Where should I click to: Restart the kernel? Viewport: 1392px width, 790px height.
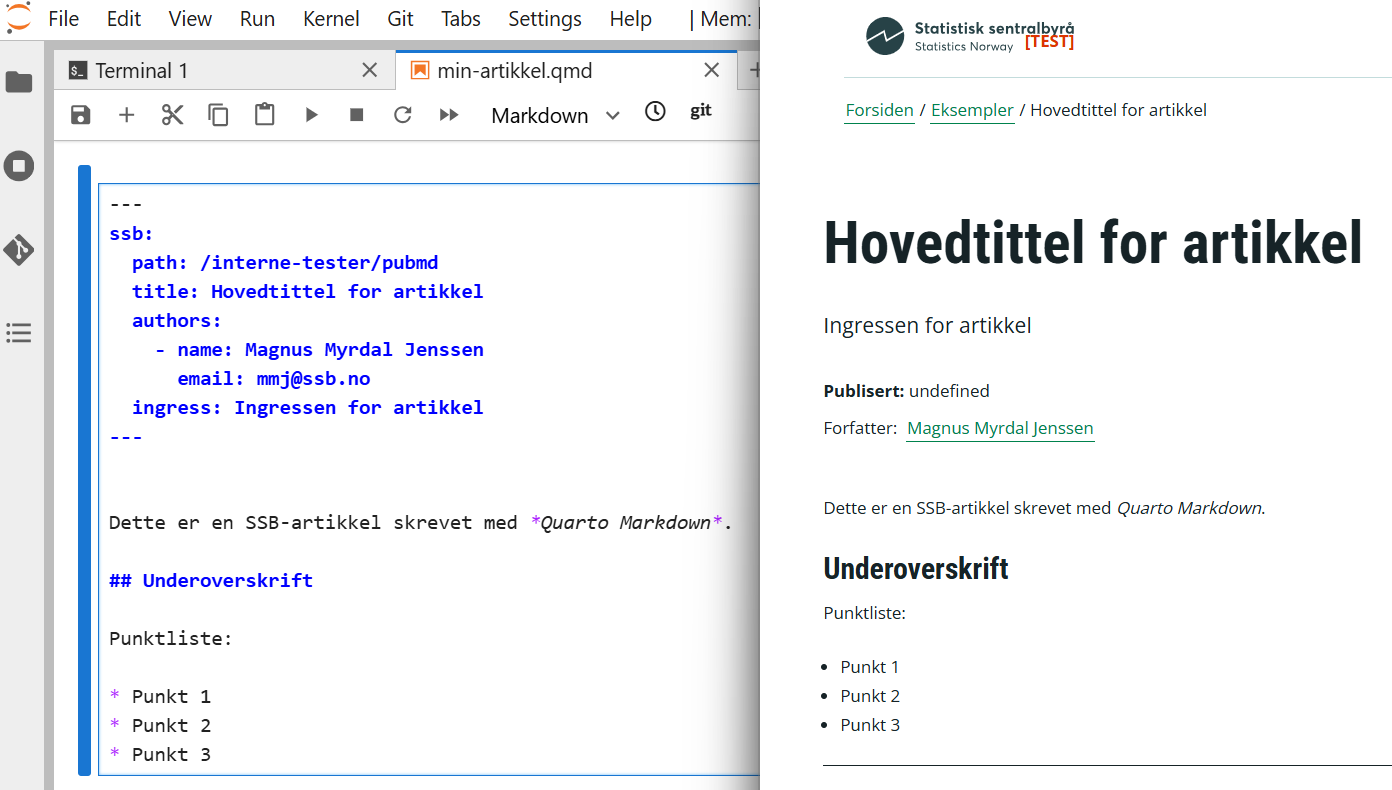(x=402, y=114)
